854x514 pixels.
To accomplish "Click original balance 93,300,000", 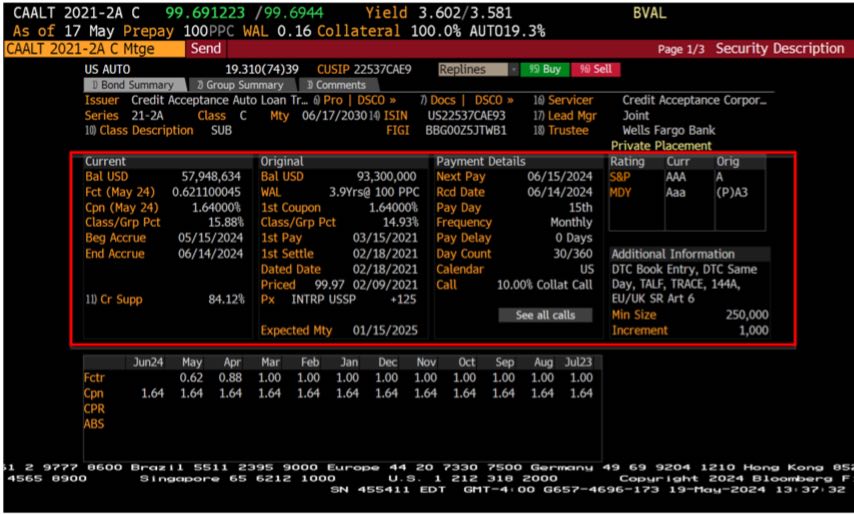I will pos(387,176).
